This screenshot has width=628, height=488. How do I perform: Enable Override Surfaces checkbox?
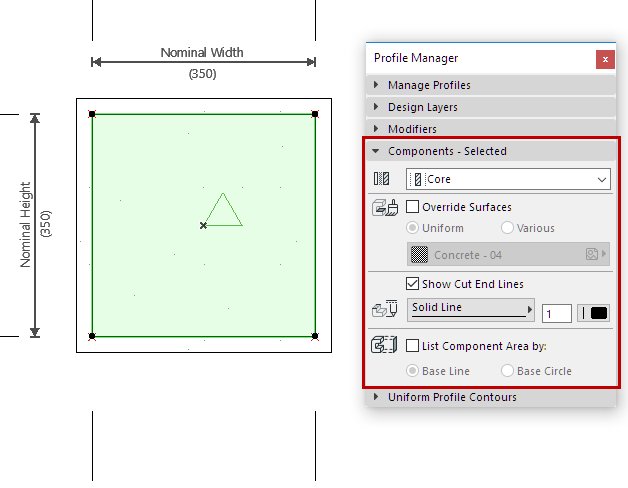point(413,207)
